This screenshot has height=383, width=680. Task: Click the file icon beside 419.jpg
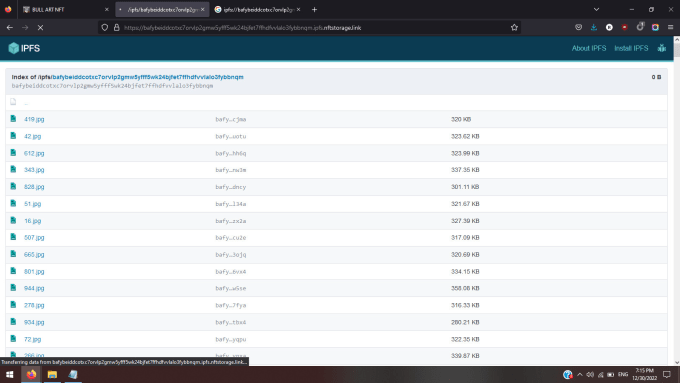pyautogui.click(x=13, y=118)
